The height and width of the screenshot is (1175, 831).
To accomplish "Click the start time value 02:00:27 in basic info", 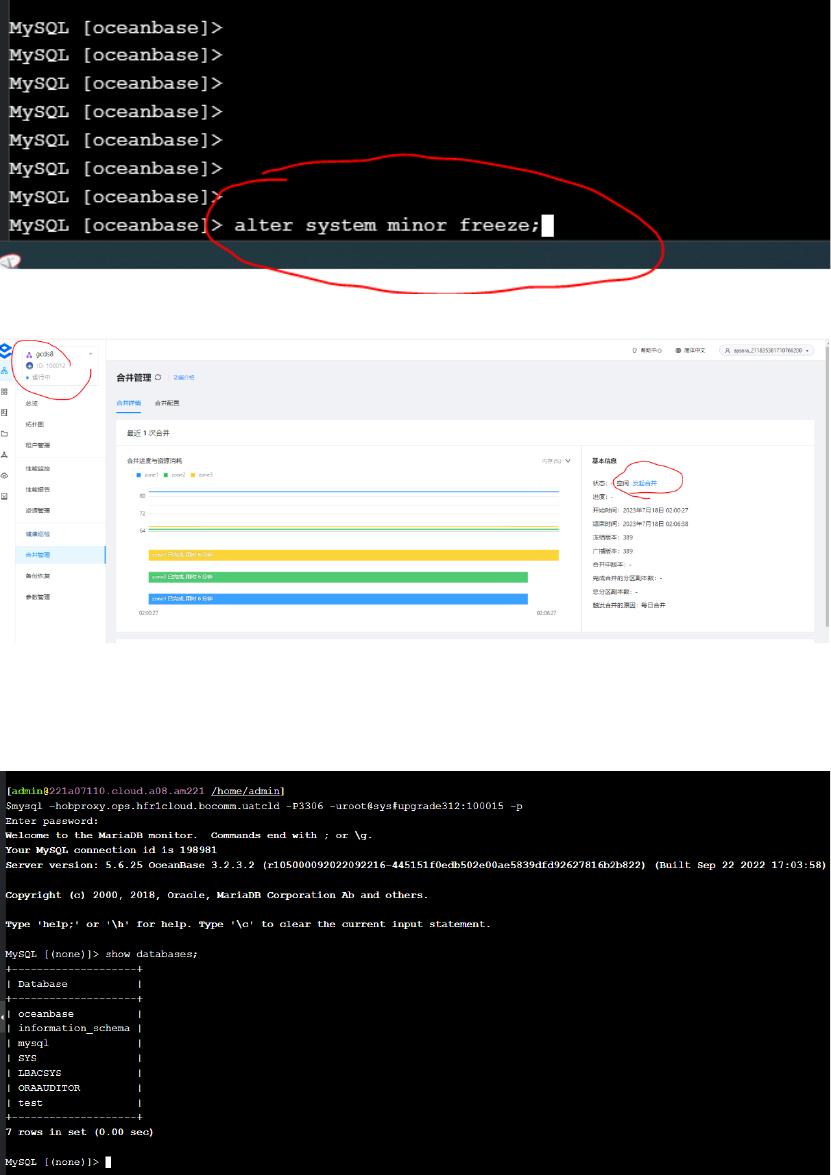I will (655, 510).
